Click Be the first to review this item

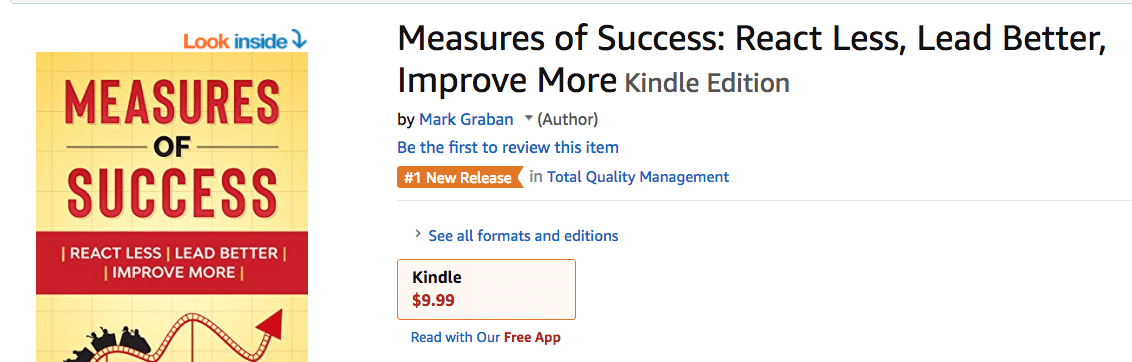pyautogui.click(x=508, y=147)
